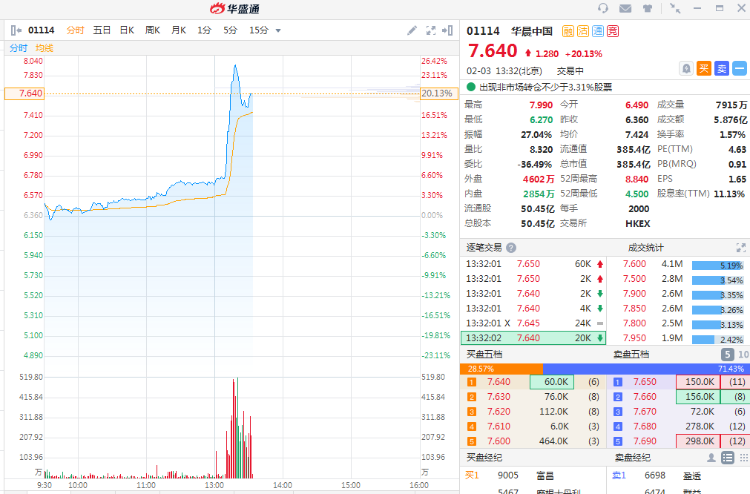Viewport: 750px width, 494px height.
Task: Click the 融 margin tag icon
Action: pos(567,31)
